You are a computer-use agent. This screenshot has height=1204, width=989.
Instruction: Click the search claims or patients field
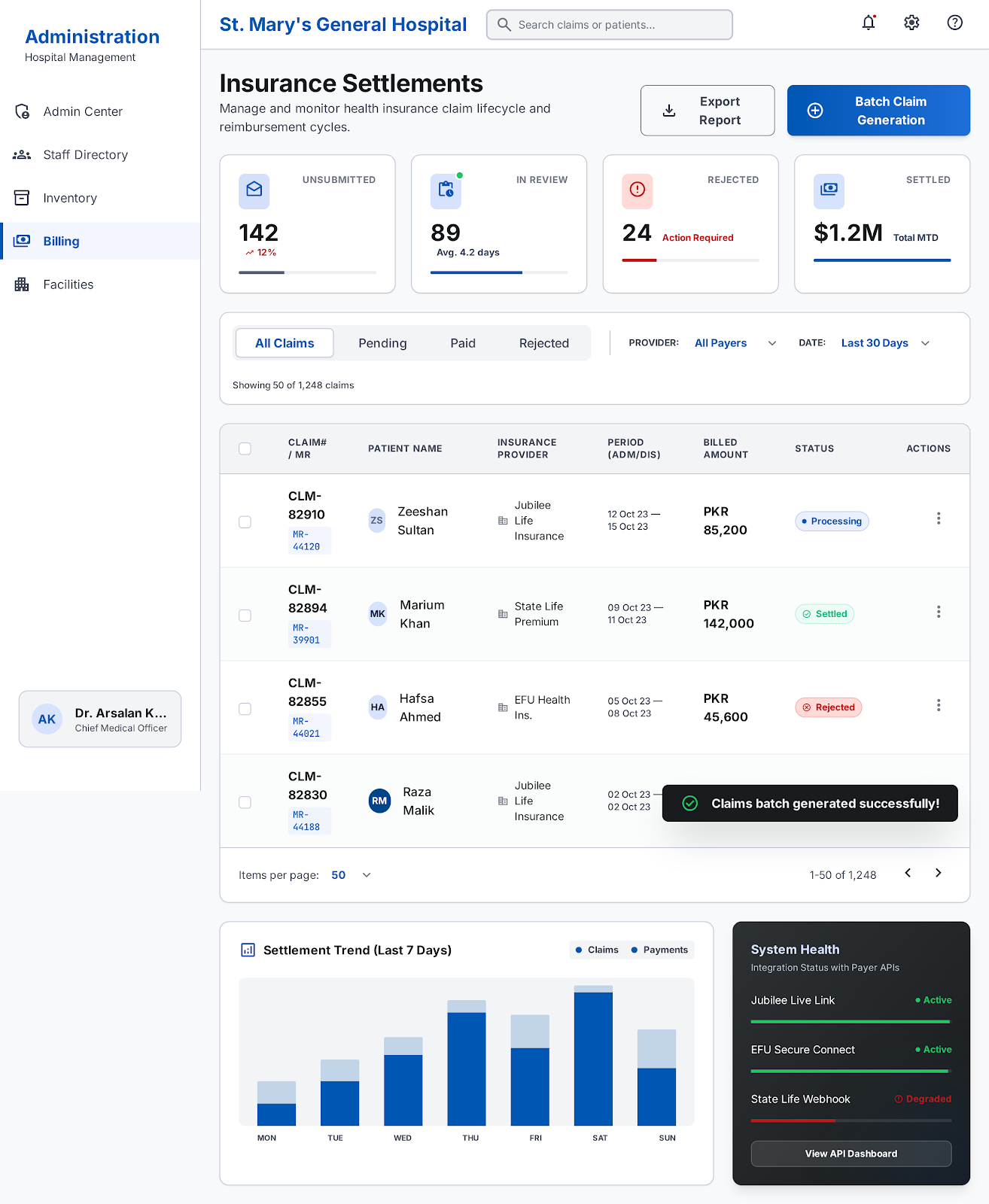click(610, 25)
